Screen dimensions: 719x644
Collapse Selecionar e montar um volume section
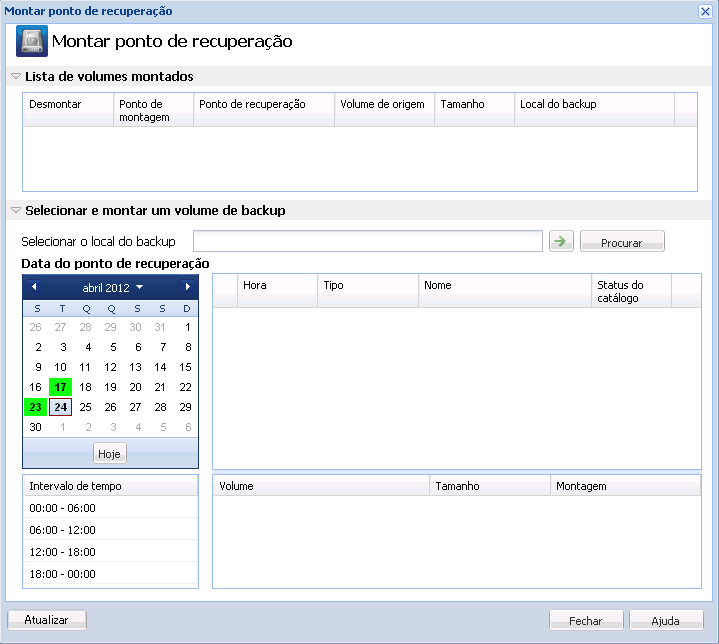(x=16, y=210)
